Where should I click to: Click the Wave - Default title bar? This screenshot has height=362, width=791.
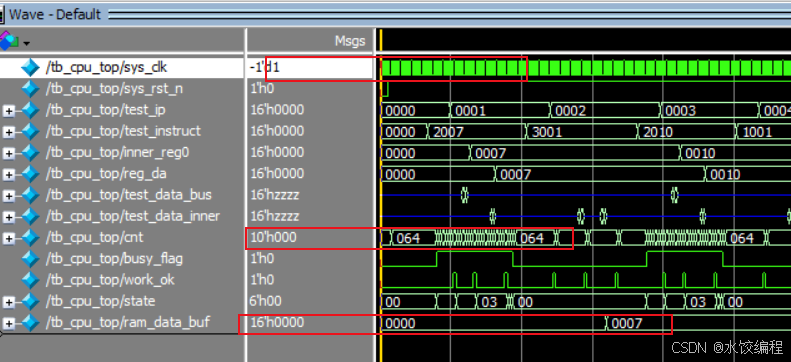tap(396, 14)
